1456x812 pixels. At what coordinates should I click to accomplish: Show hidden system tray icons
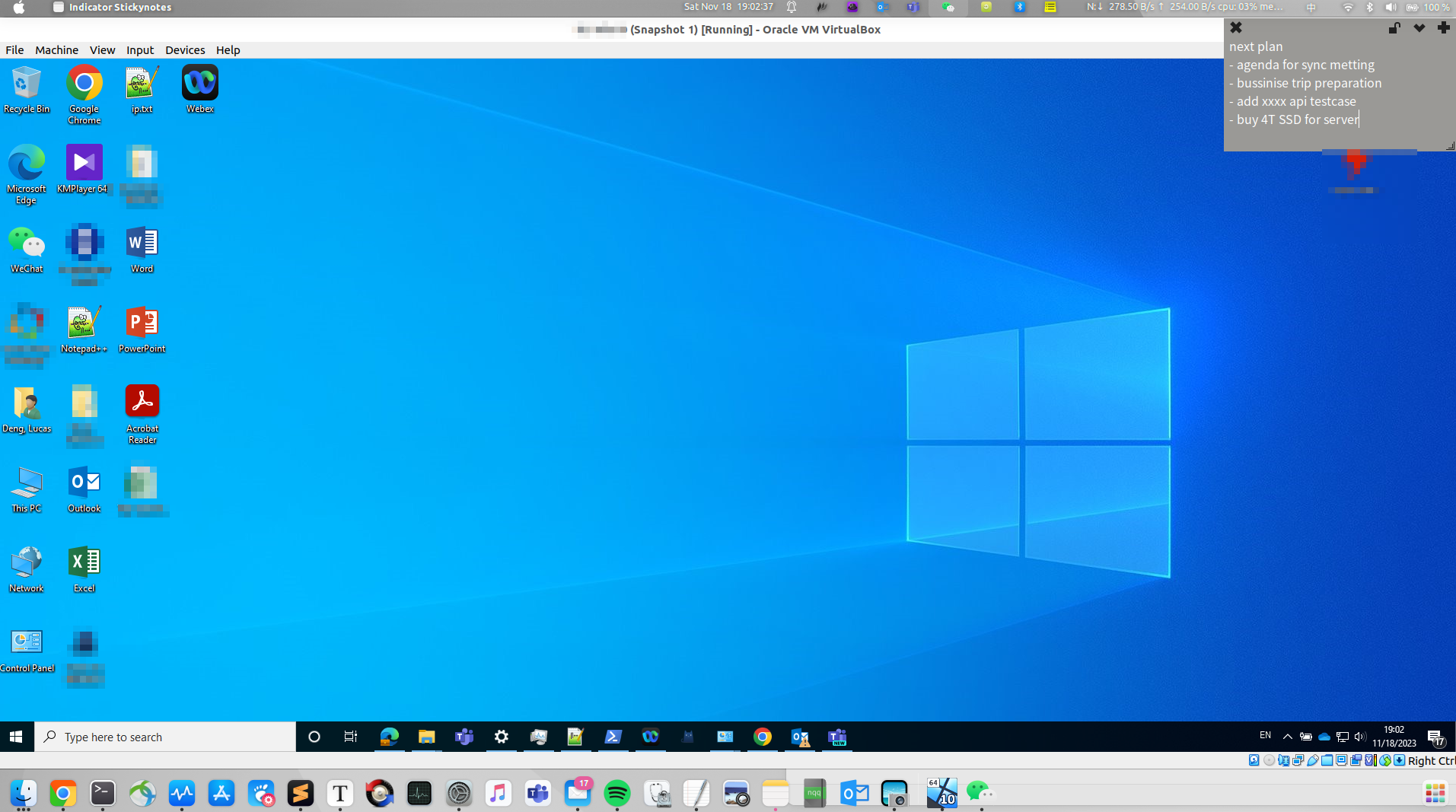tap(1288, 737)
